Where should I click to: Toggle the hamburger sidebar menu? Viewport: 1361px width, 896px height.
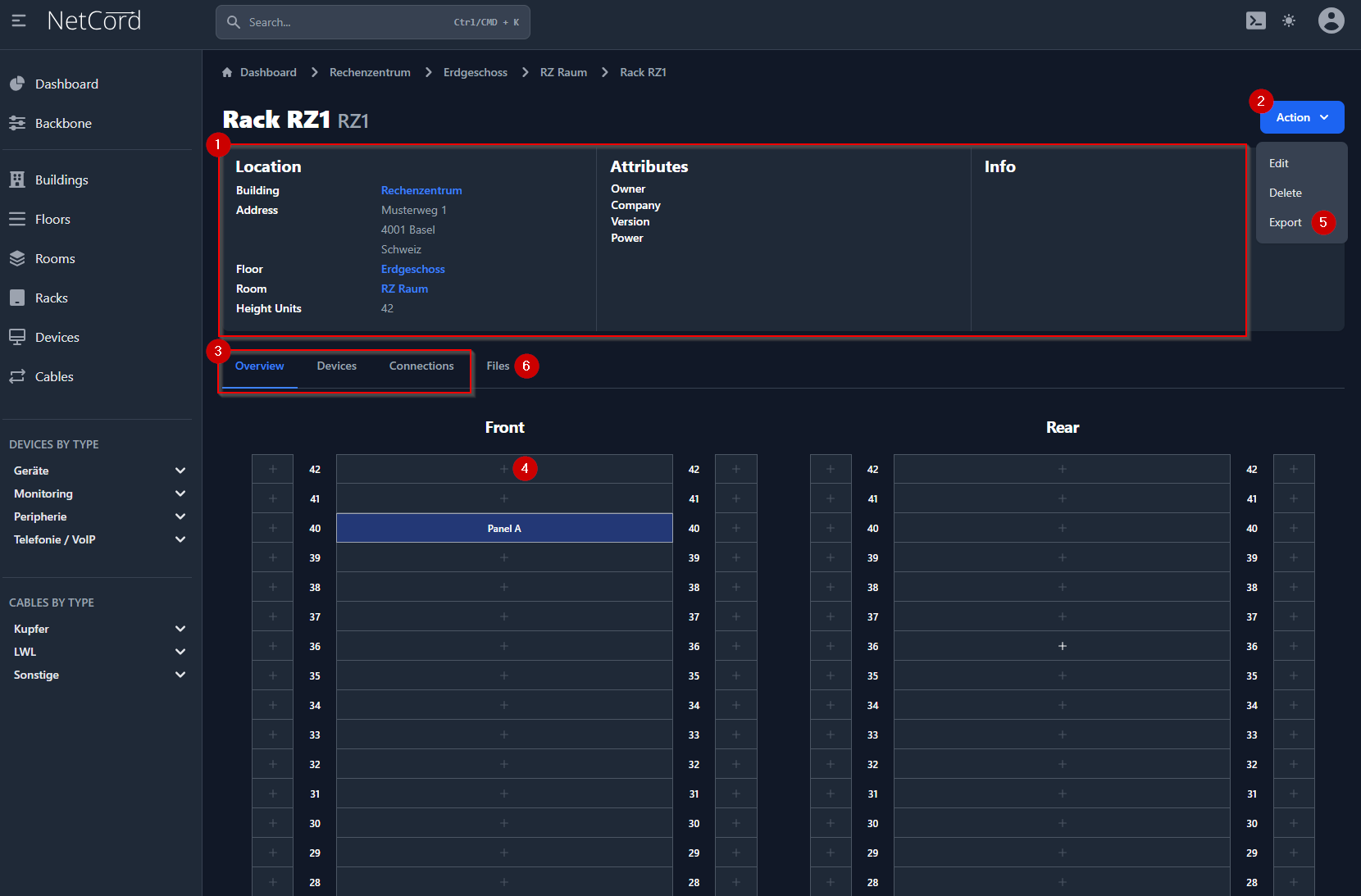19,21
